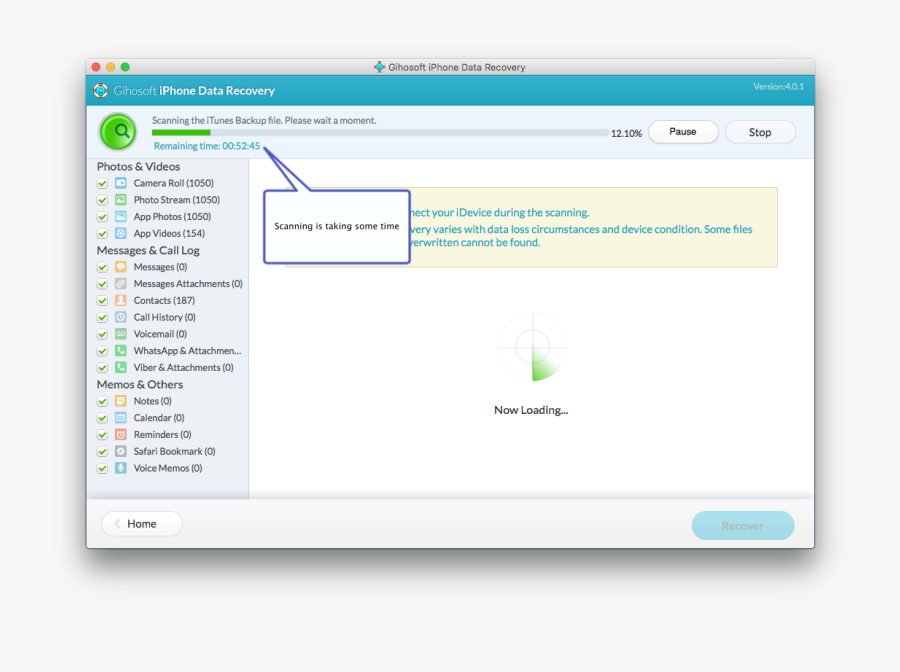Image resolution: width=900 pixels, height=672 pixels.
Task: Click the WhatsApp & Attachments icon
Action: (x=122, y=350)
